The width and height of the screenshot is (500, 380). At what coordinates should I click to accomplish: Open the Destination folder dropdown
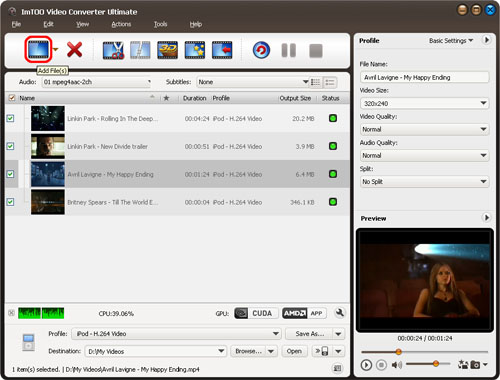[156, 351]
